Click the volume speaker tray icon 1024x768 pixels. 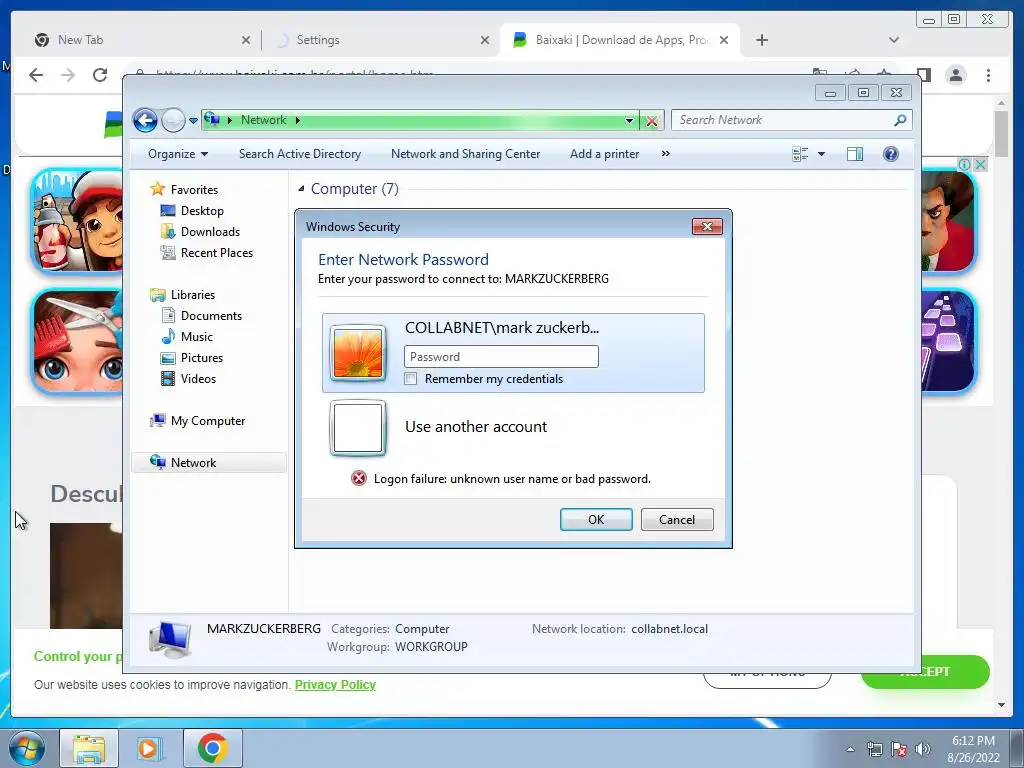[922, 749]
